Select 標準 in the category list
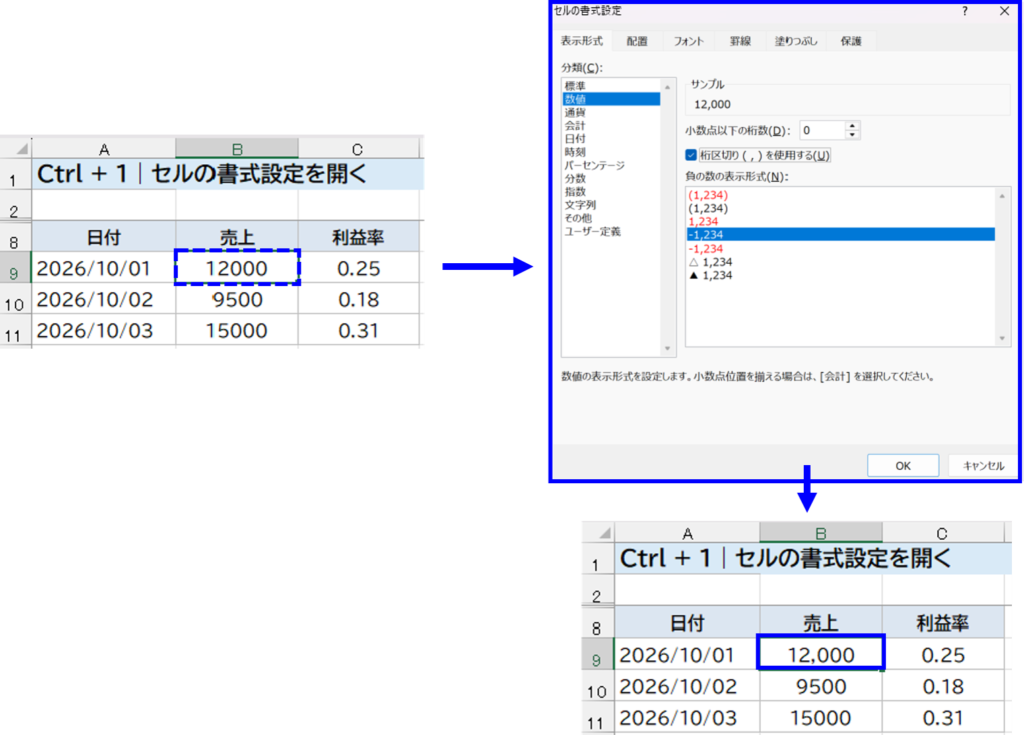The width and height of the screenshot is (1024, 735). click(611, 86)
